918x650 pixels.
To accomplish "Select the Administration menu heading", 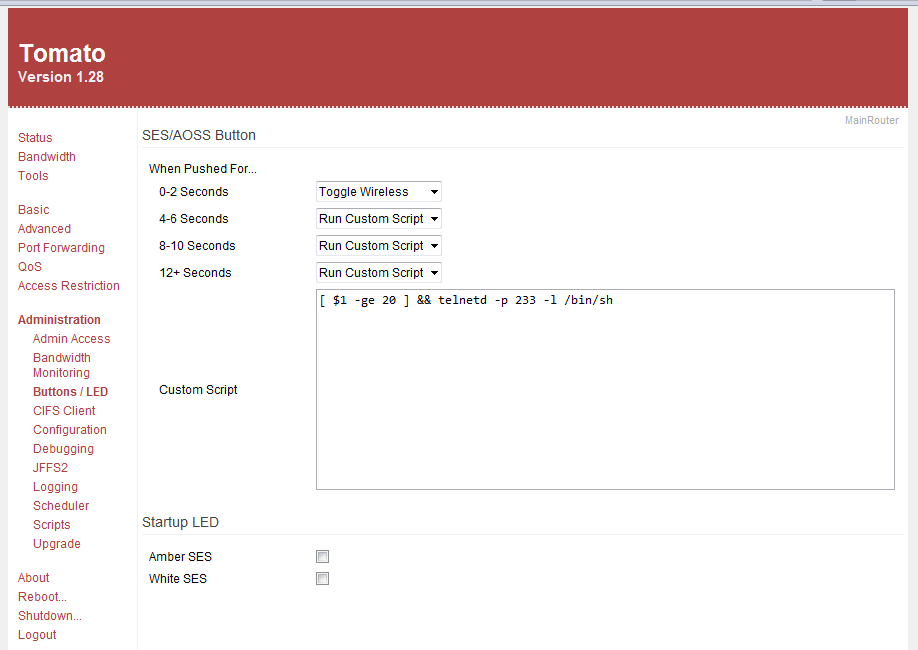I will [x=59, y=320].
